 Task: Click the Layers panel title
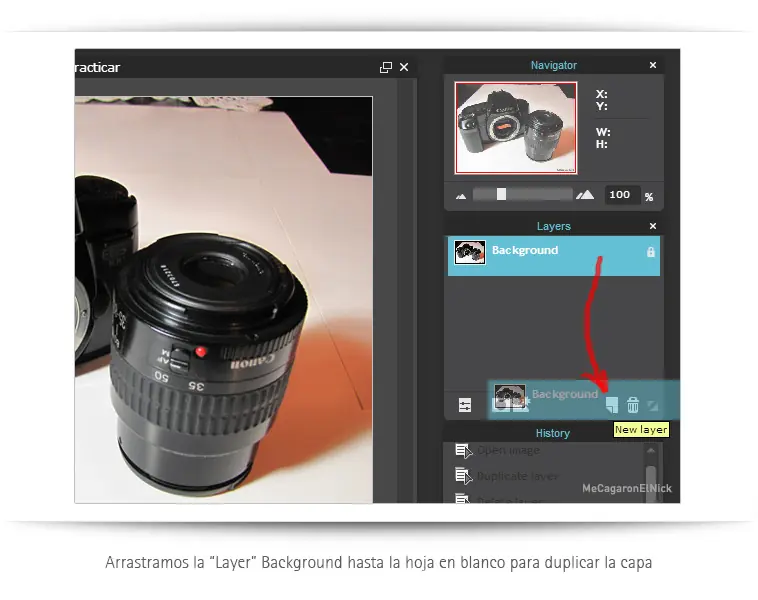(554, 226)
